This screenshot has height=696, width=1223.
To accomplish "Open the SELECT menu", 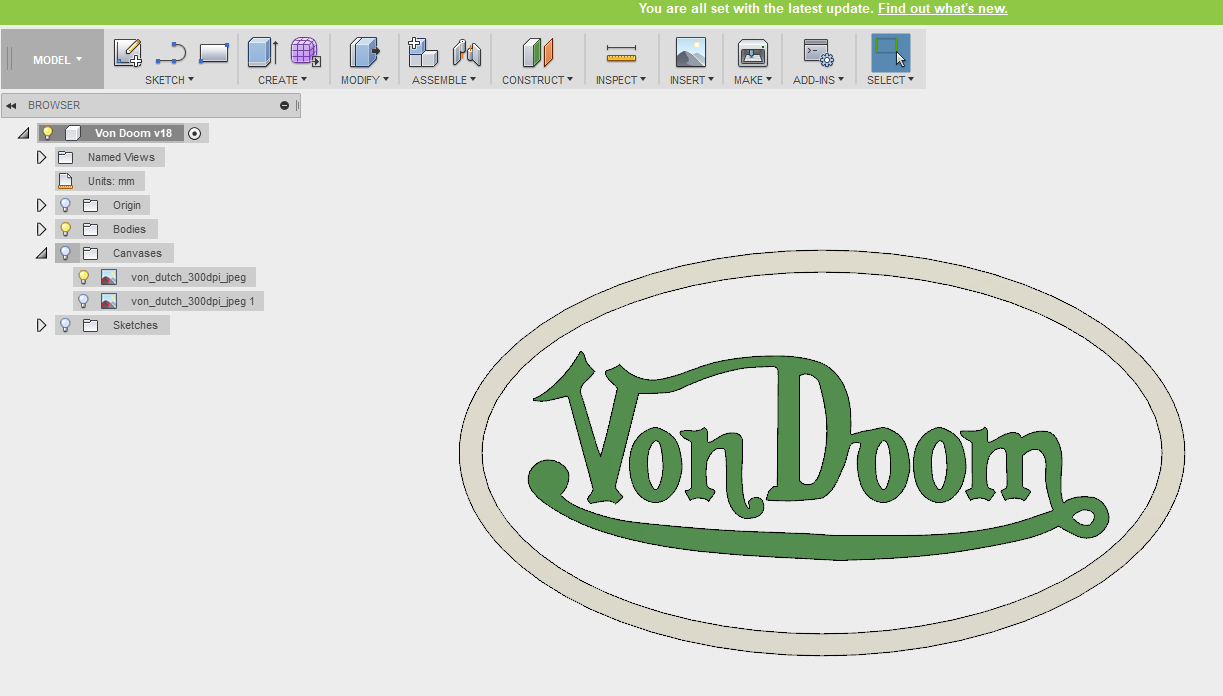I will tap(890, 80).
